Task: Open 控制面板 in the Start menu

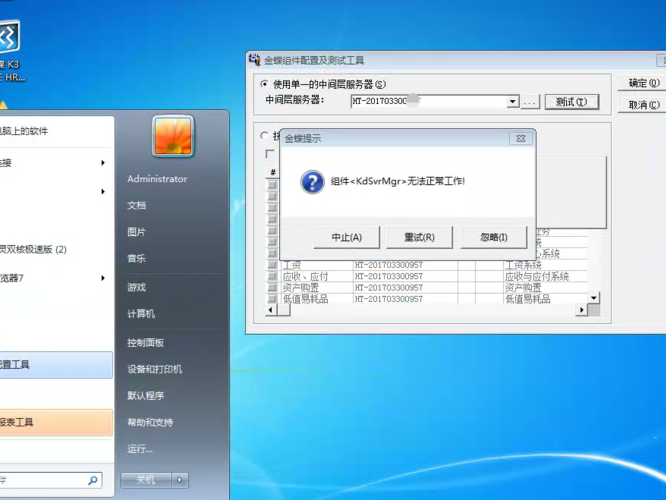Action: [x=146, y=342]
